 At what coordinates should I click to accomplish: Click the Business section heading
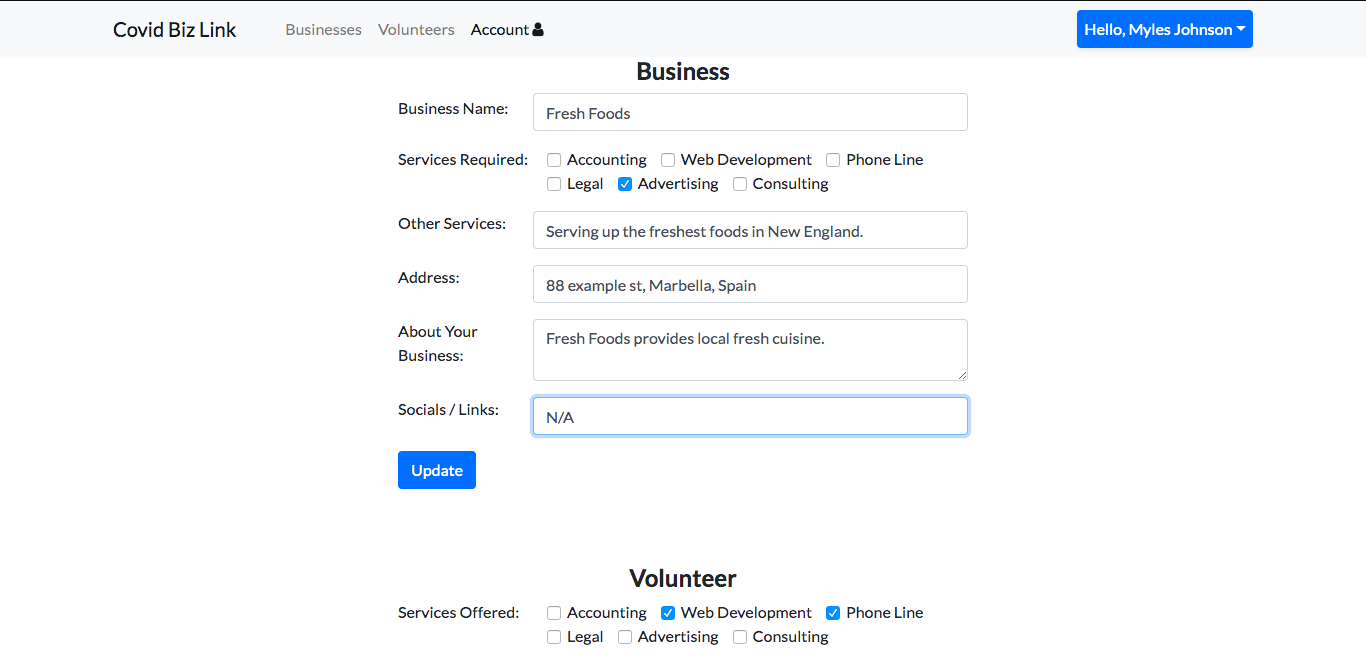(x=683, y=72)
